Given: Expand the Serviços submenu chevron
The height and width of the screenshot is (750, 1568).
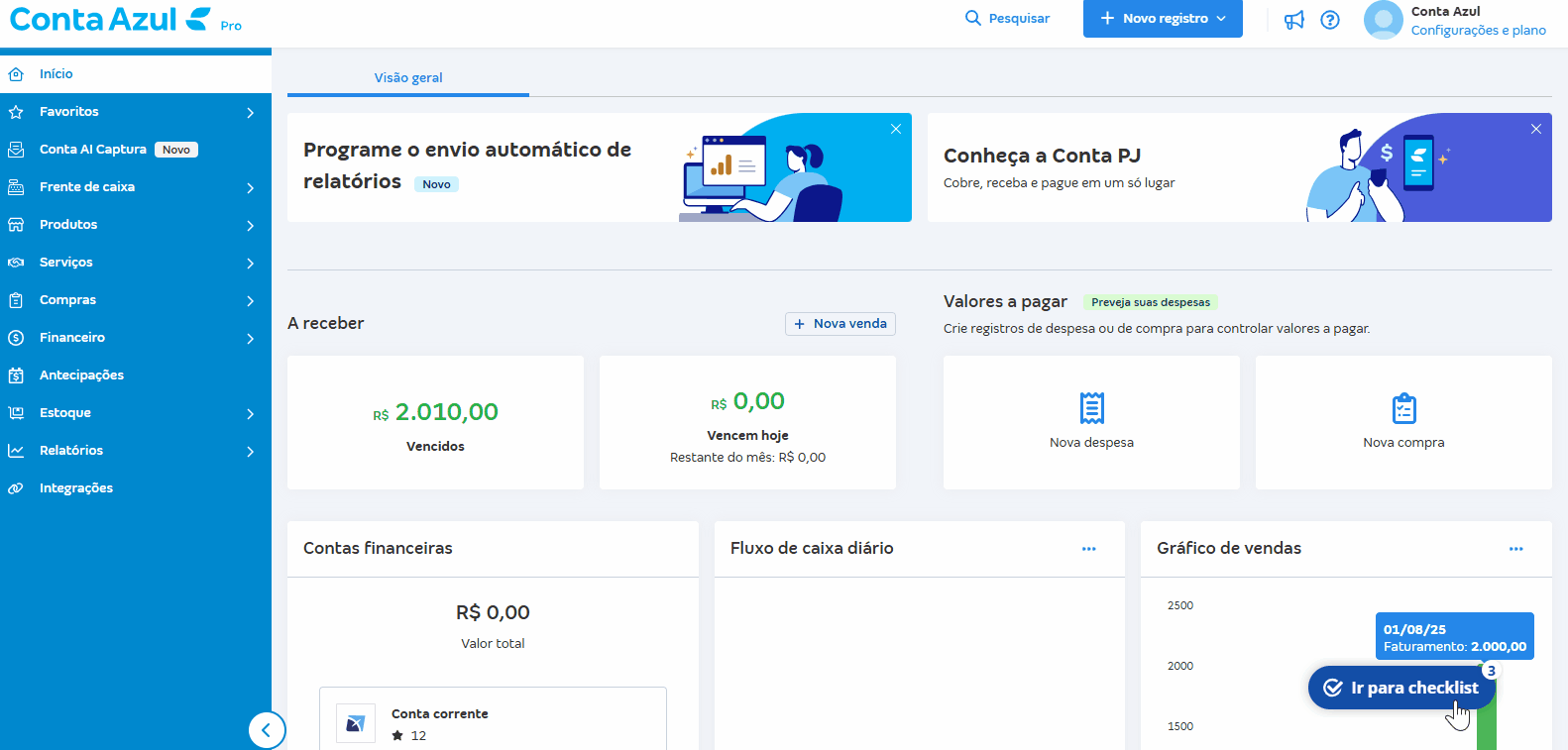Looking at the screenshot, I should pyautogui.click(x=251, y=264).
